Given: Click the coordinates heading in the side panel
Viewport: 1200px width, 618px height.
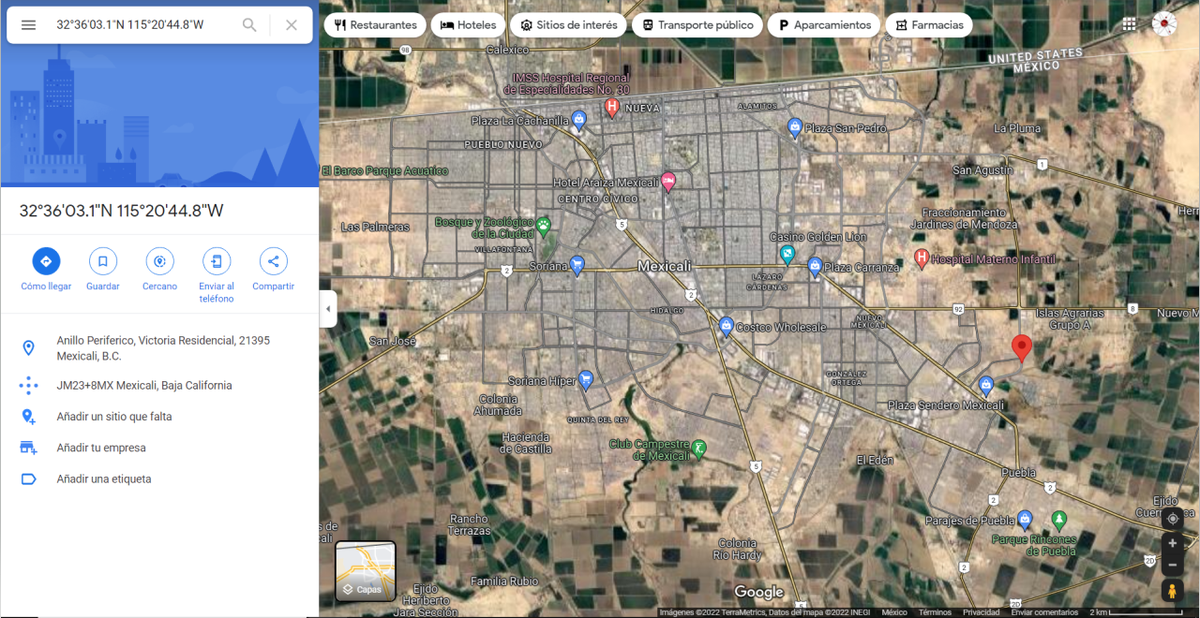Looking at the screenshot, I should pyautogui.click(x=122, y=210).
